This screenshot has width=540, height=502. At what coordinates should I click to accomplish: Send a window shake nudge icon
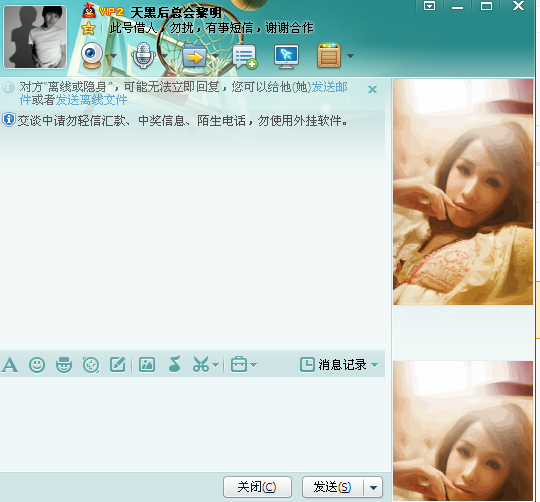[x=91, y=365]
